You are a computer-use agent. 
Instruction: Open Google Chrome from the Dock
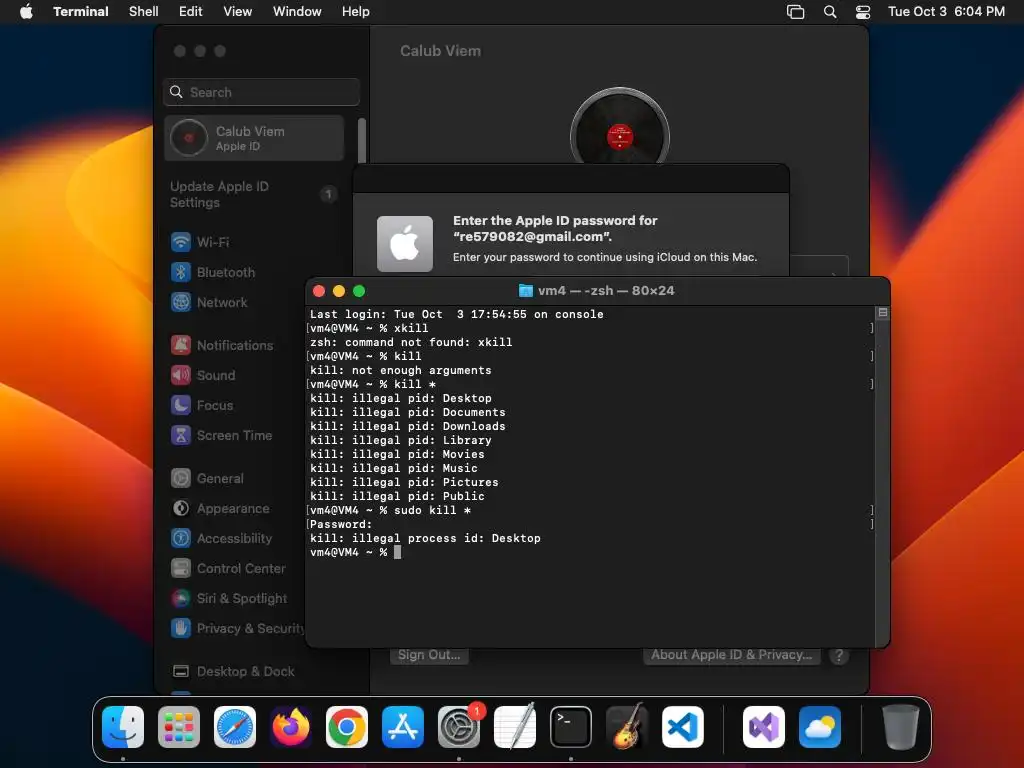click(347, 727)
